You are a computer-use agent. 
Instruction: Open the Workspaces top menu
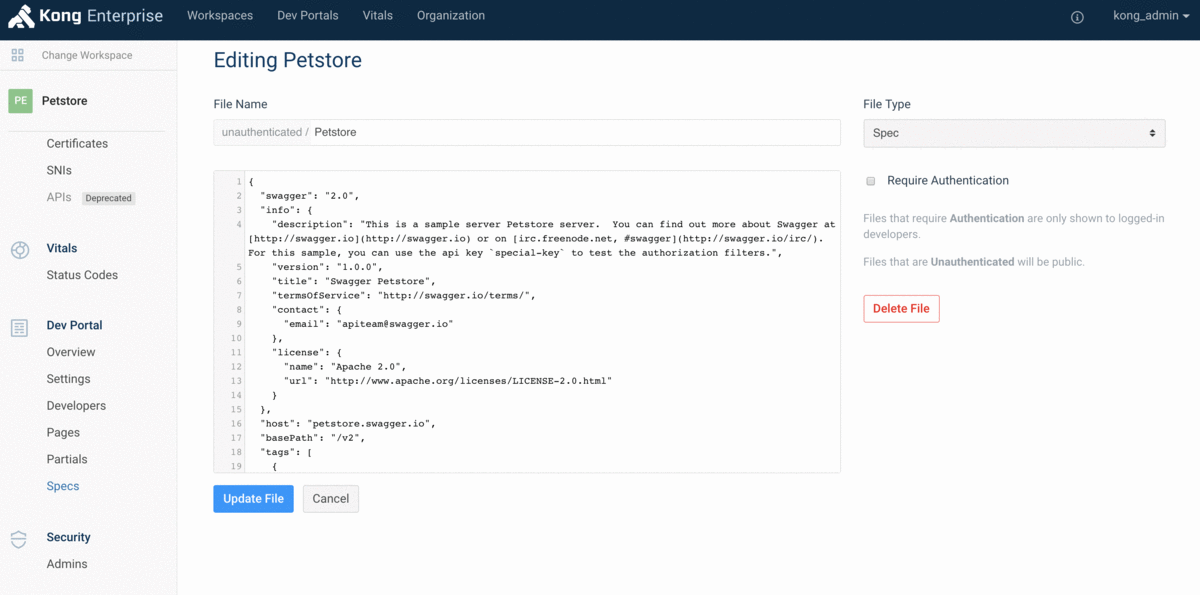point(220,16)
